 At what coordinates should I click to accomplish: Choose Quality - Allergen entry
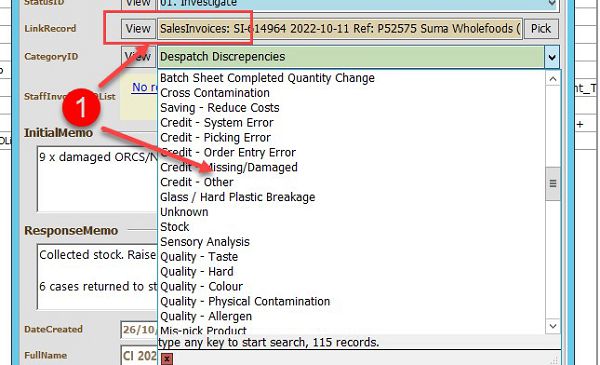pyautogui.click(x=206, y=316)
